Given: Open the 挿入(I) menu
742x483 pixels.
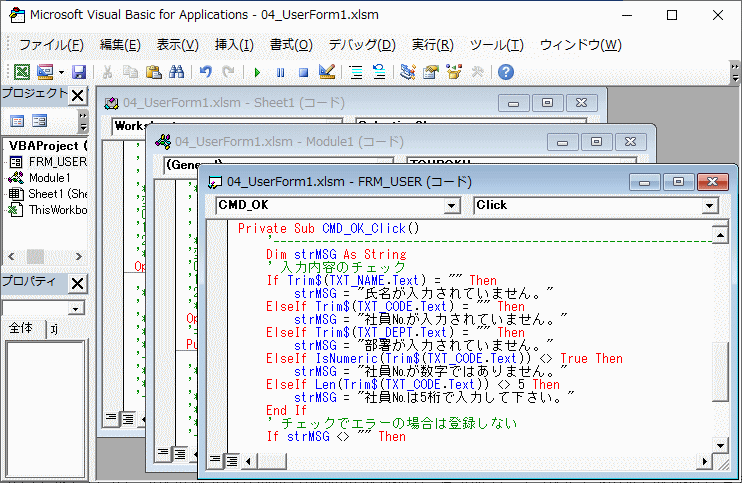Looking at the screenshot, I should click(x=234, y=45).
